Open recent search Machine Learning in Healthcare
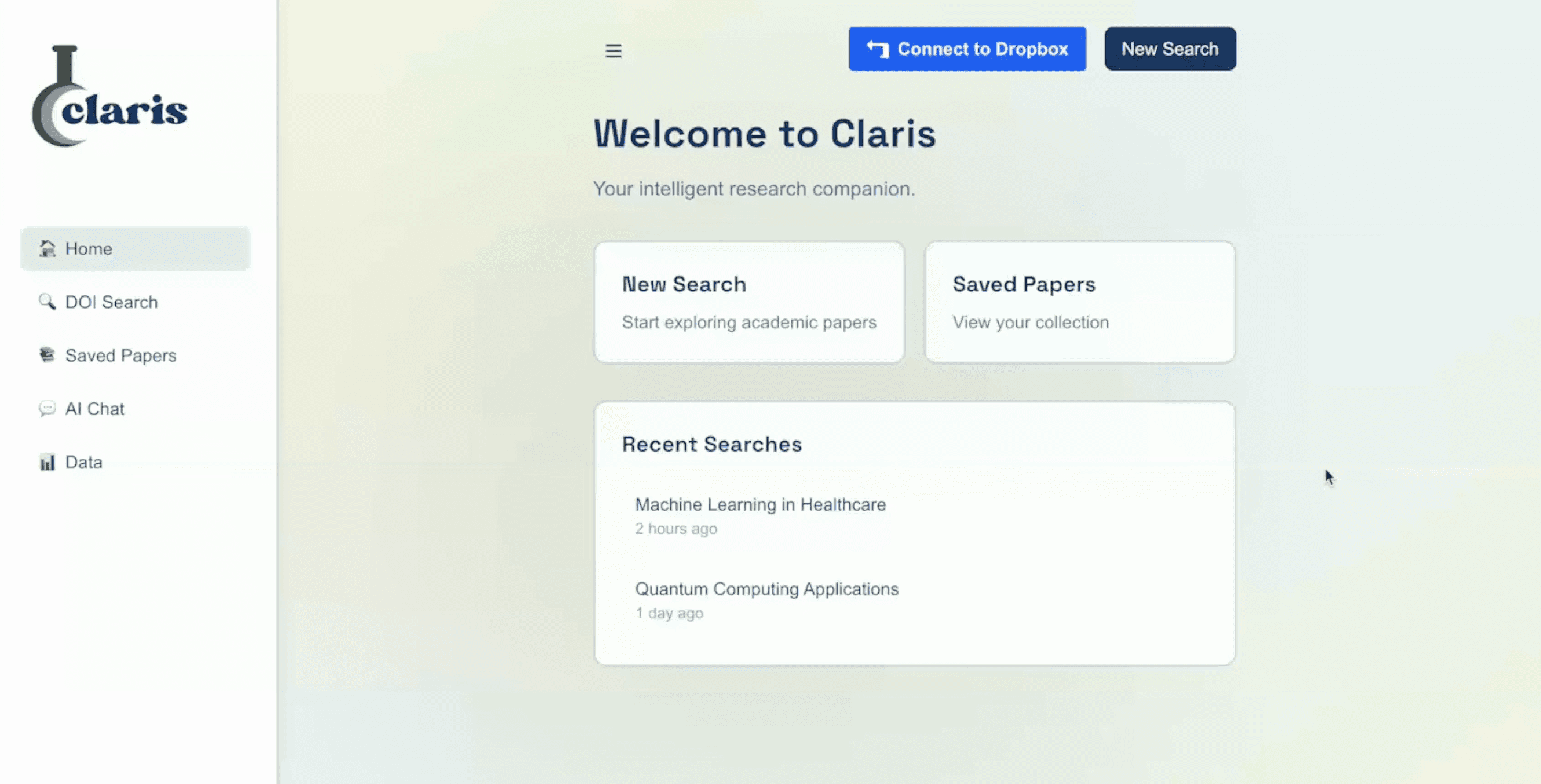Image resolution: width=1541 pixels, height=784 pixels. pyautogui.click(x=915, y=515)
